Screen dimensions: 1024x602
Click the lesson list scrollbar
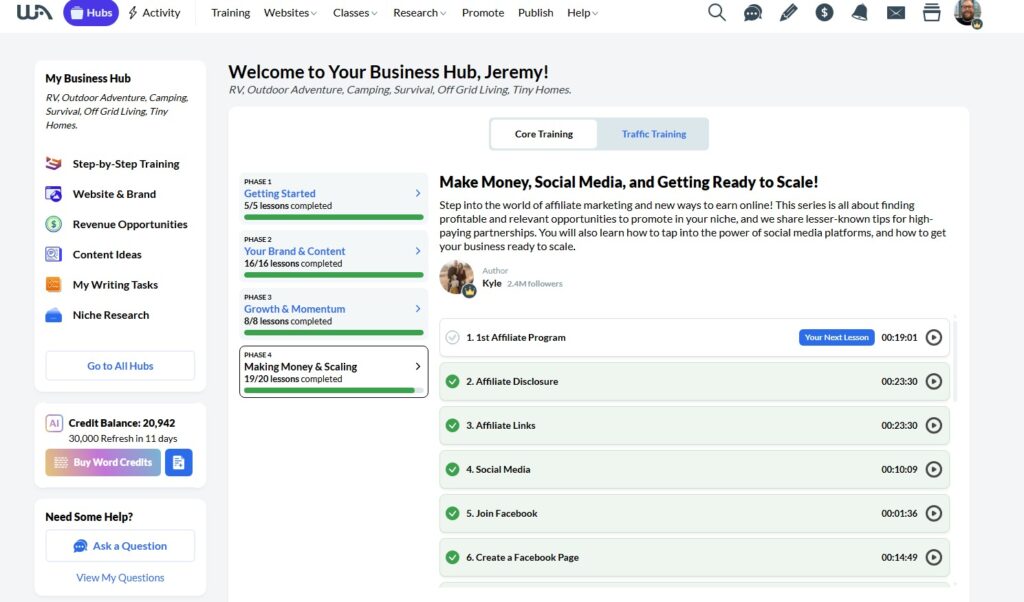click(955, 359)
